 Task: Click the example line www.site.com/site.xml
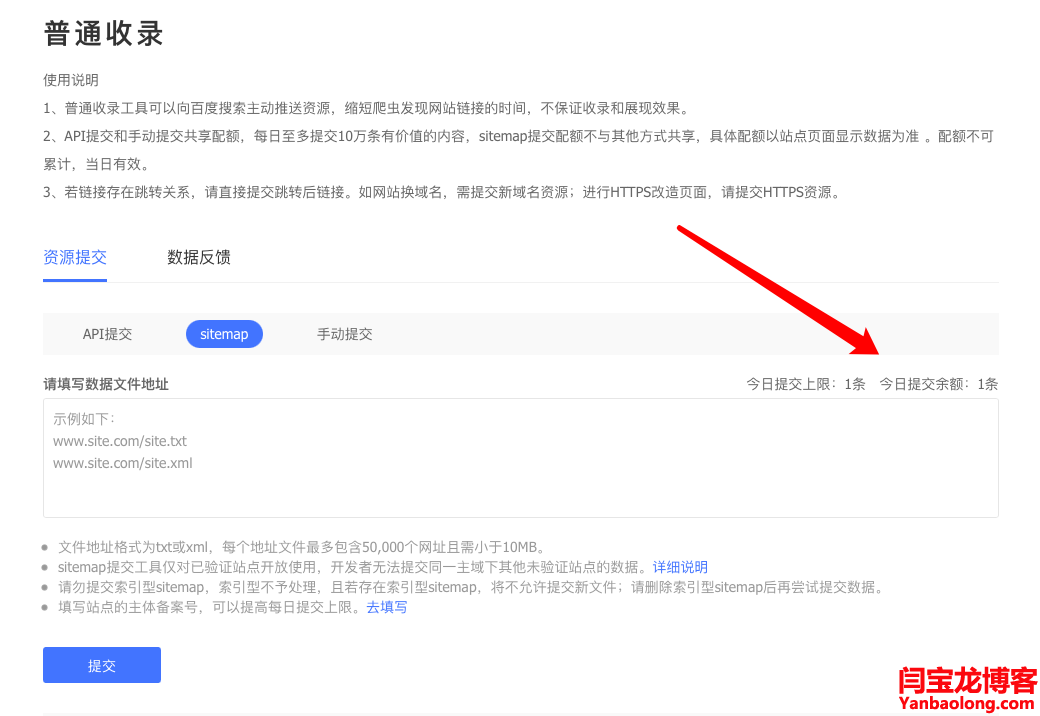[x=122, y=462]
